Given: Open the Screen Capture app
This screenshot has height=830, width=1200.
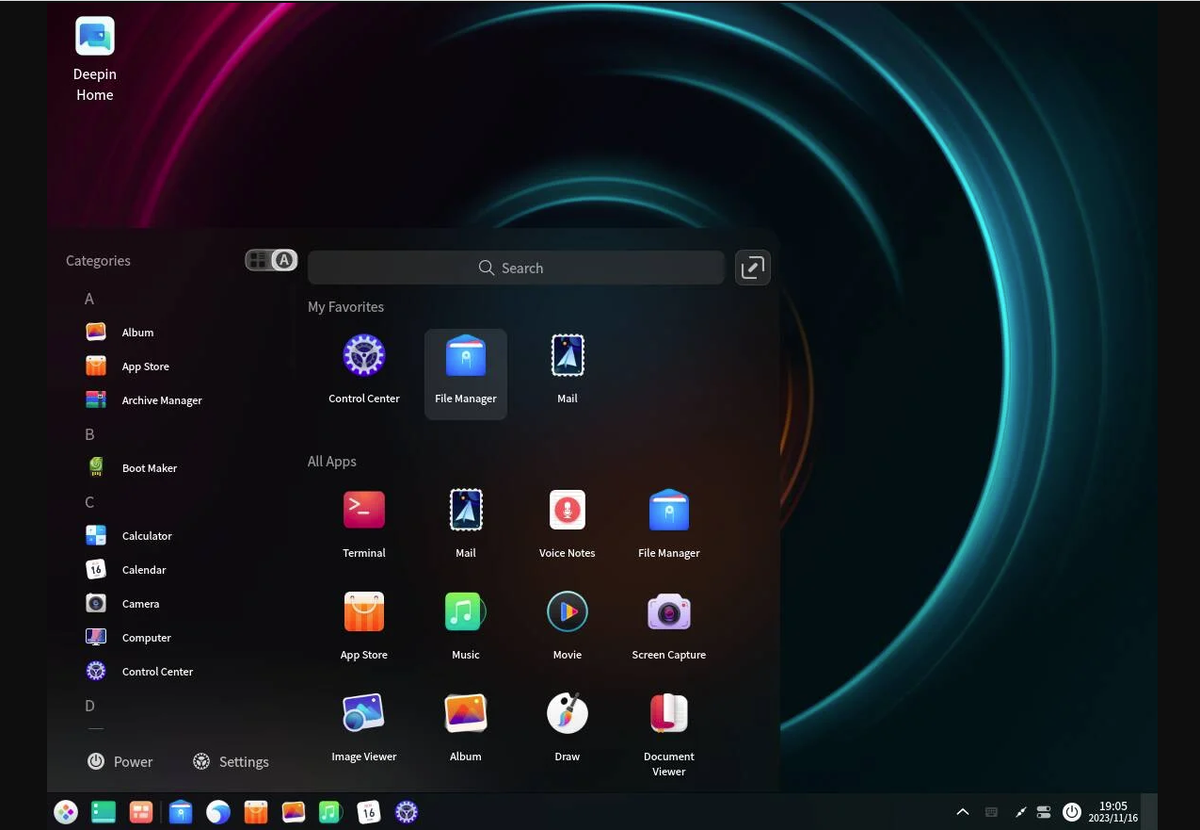Looking at the screenshot, I should point(668,611).
